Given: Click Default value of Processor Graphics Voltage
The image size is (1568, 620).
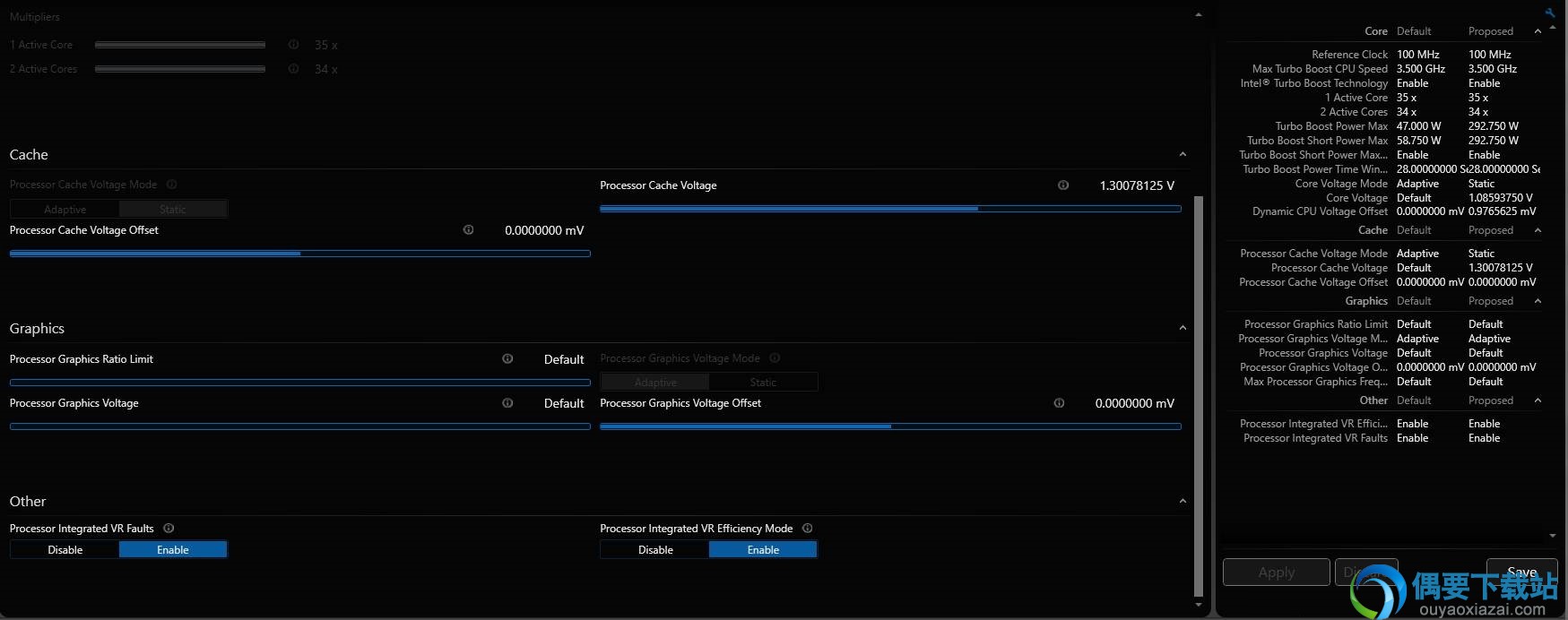Looking at the screenshot, I should click(564, 403).
